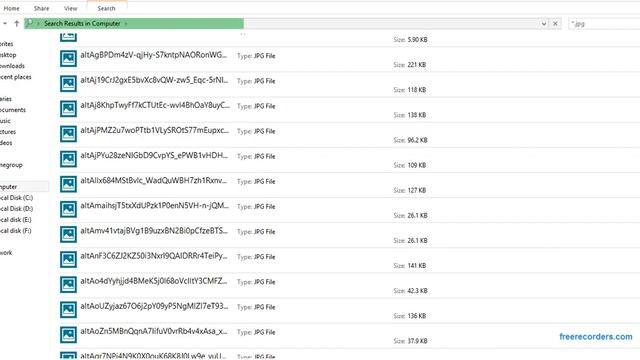The image size is (640, 360).
Task: Click the search magnifier icon in address bar
Action: click(x=29, y=23)
